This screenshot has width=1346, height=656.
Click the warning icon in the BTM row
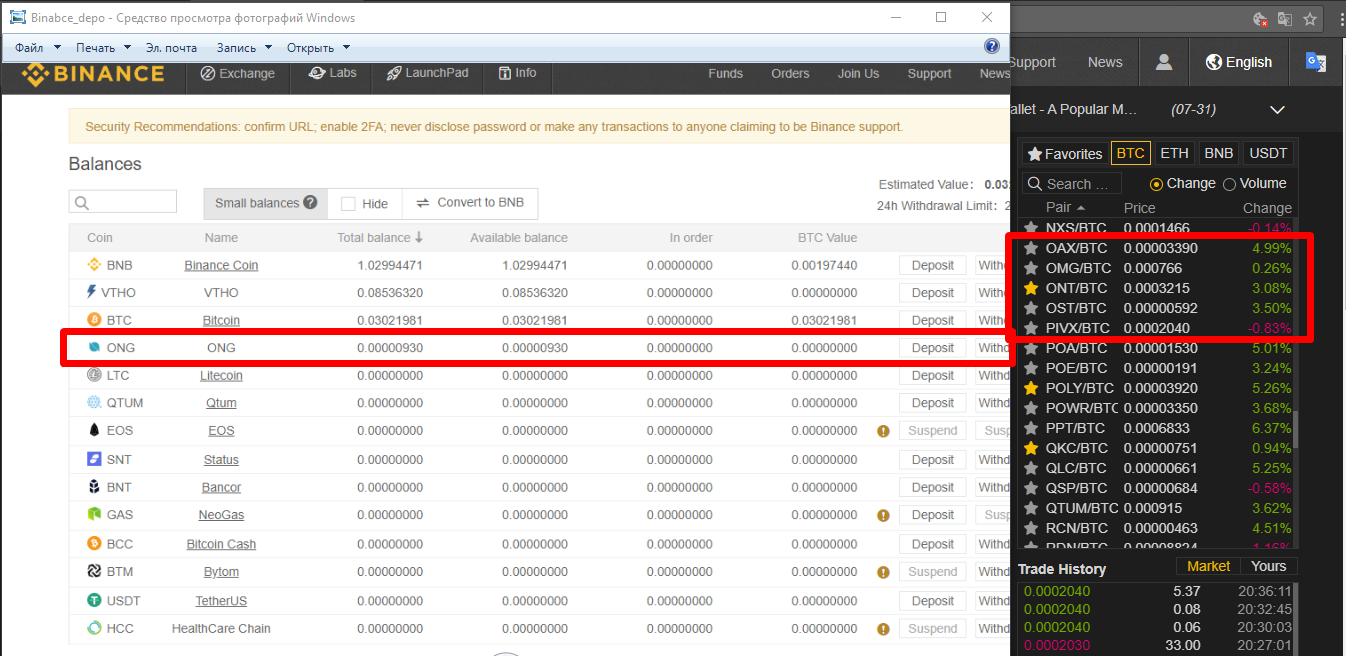(883, 572)
